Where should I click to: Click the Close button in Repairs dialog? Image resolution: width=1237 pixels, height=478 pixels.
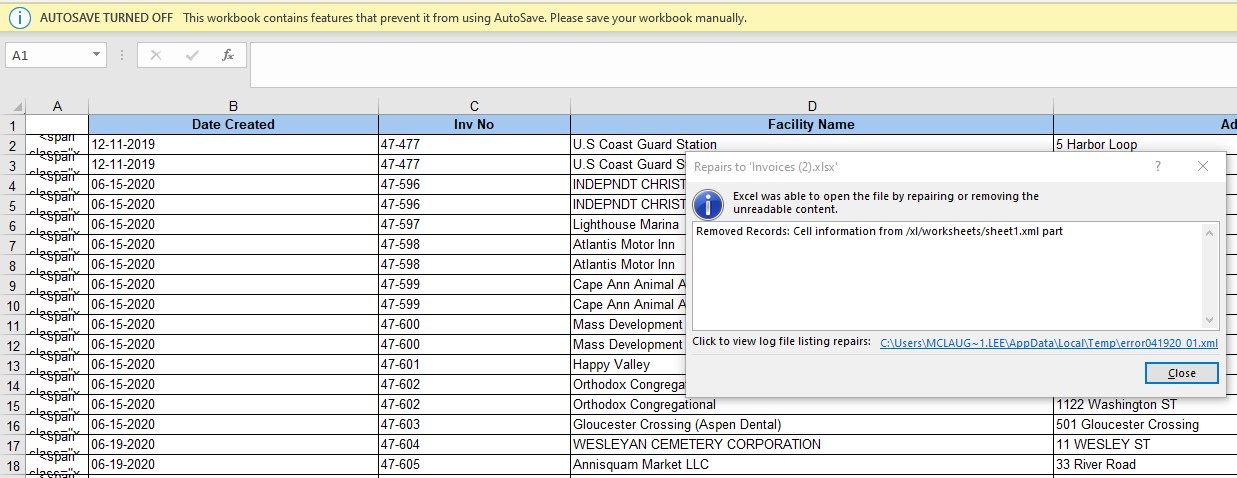[1182, 373]
